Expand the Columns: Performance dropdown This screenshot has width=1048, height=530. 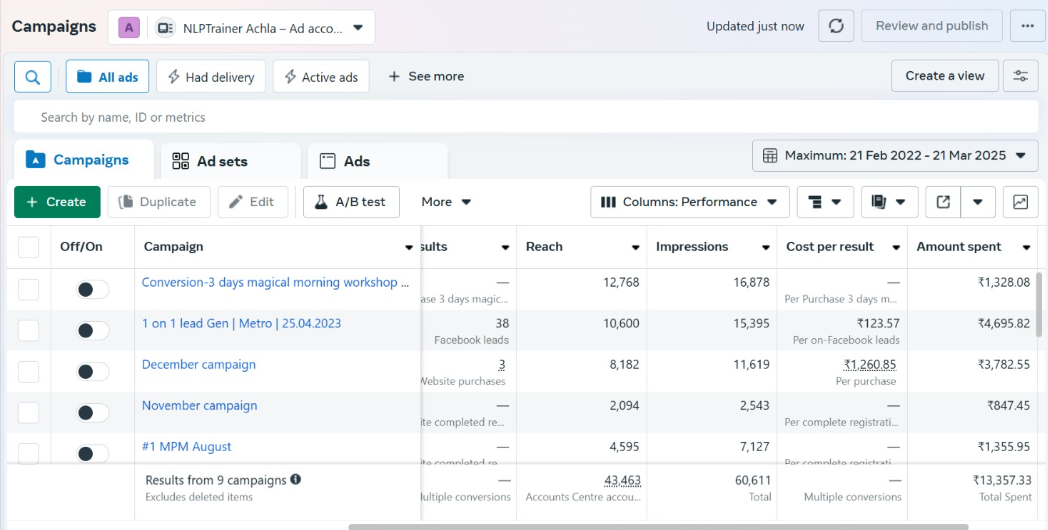coord(689,202)
